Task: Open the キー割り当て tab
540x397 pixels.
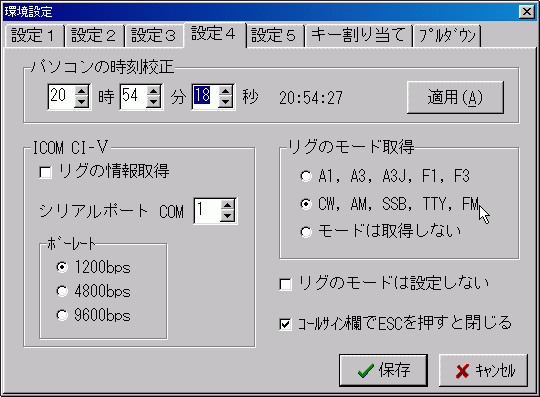Action: tap(358, 35)
